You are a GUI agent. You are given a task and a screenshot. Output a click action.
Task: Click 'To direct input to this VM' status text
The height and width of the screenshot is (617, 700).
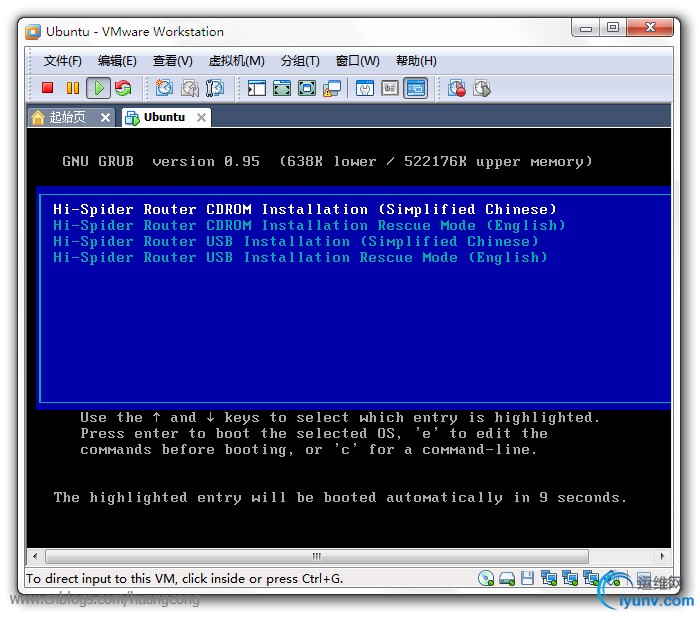click(184, 579)
